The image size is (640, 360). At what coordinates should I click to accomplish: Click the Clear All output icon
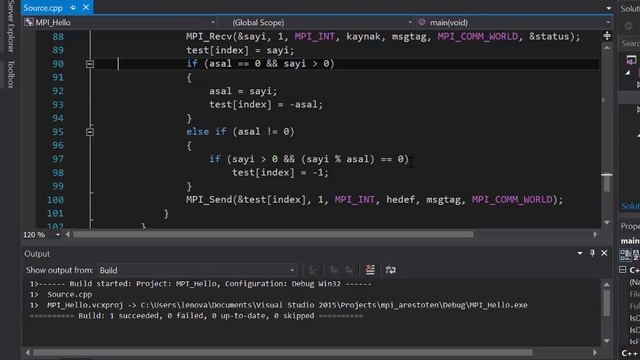(x=370, y=270)
